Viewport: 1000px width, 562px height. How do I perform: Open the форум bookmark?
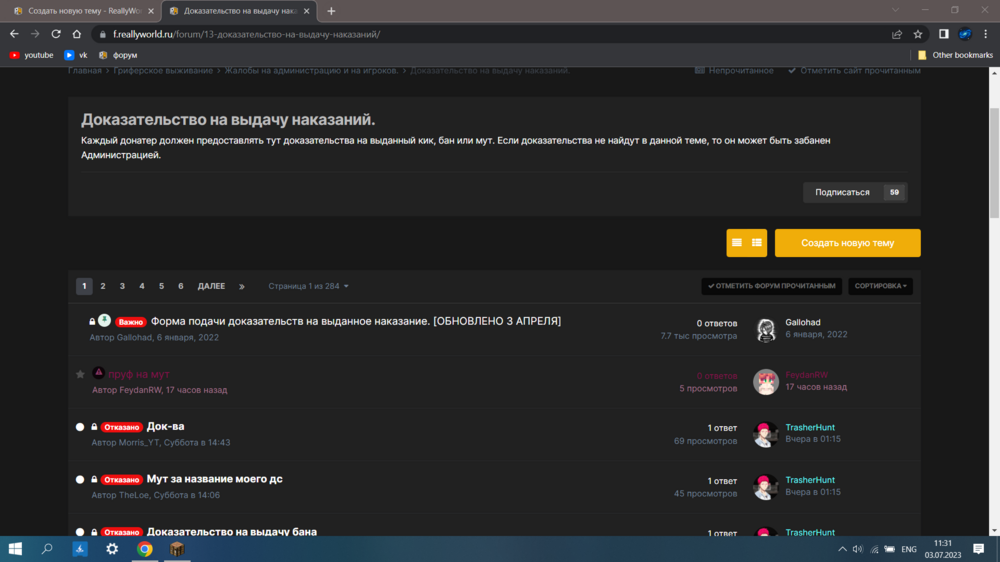[118, 55]
